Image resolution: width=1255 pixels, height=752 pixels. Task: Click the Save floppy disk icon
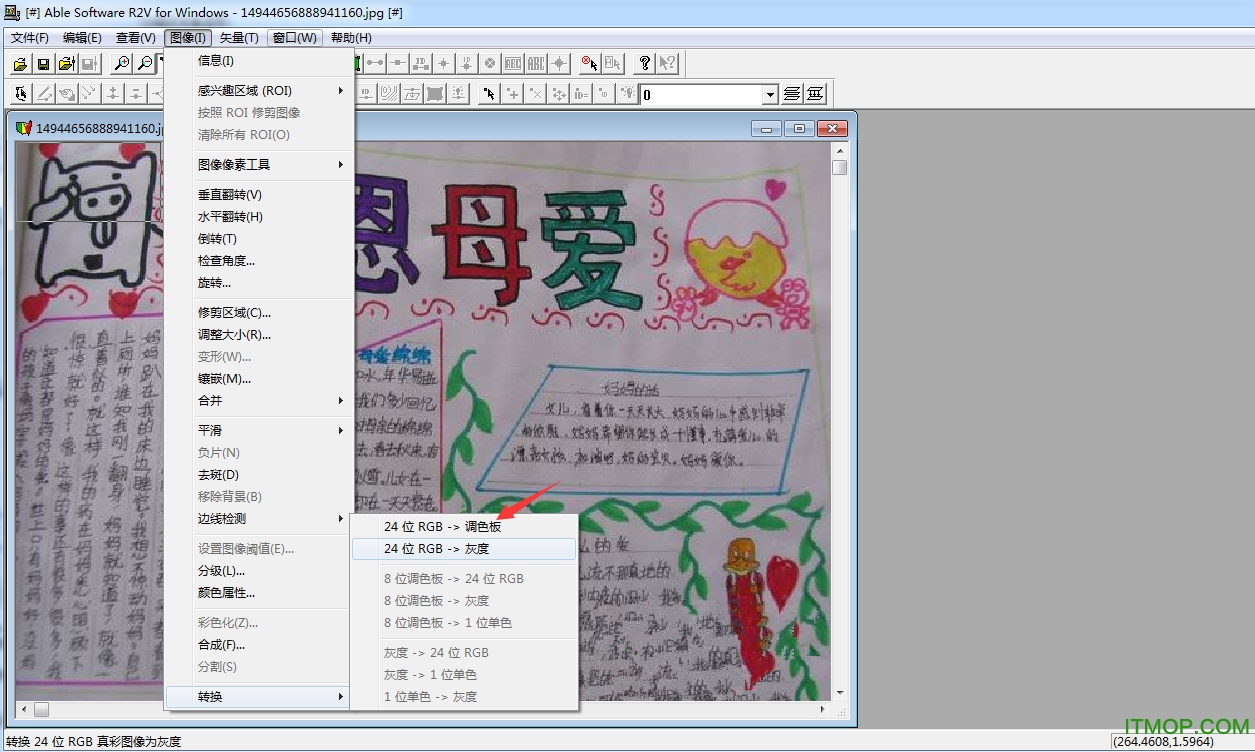pyautogui.click(x=43, y=64)
